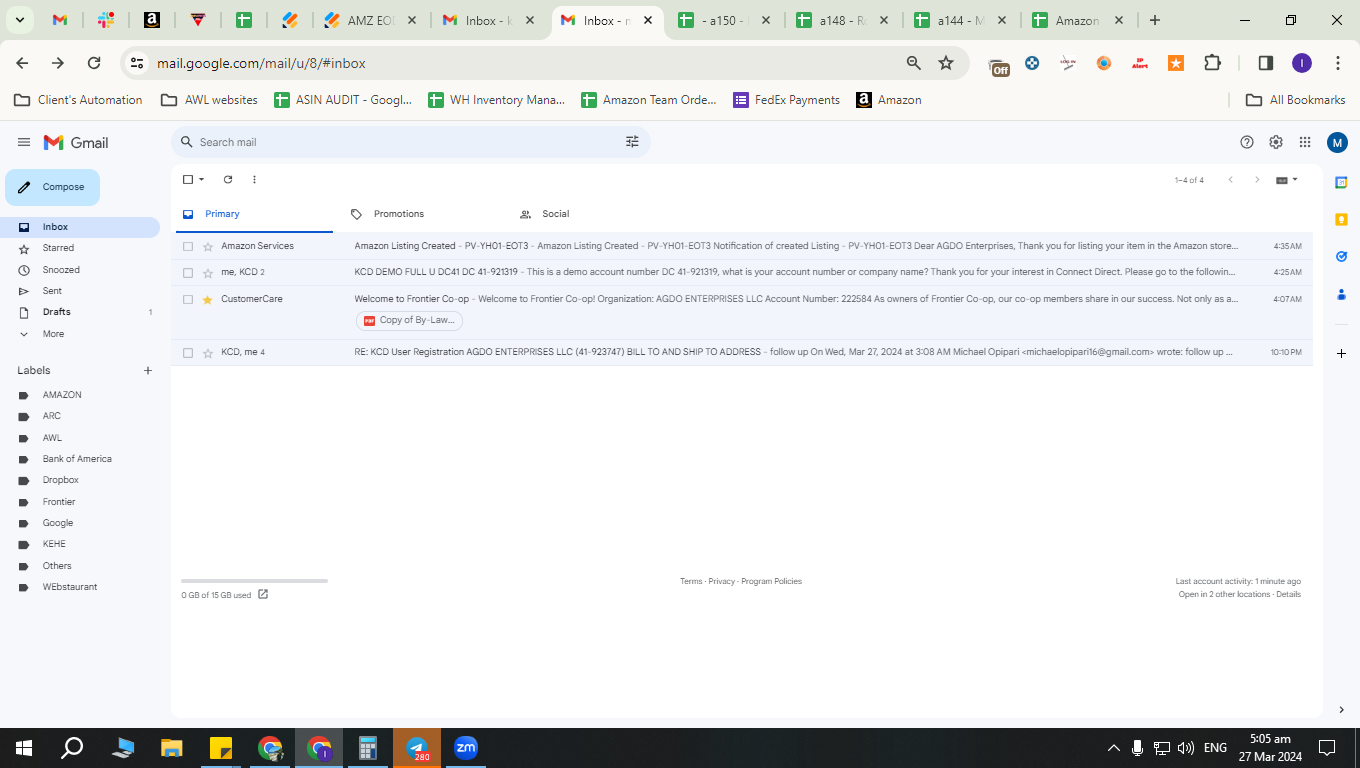Select the CustomerCare email checkbox
Screen dimensions: 1360x768
tap(188, 299)
